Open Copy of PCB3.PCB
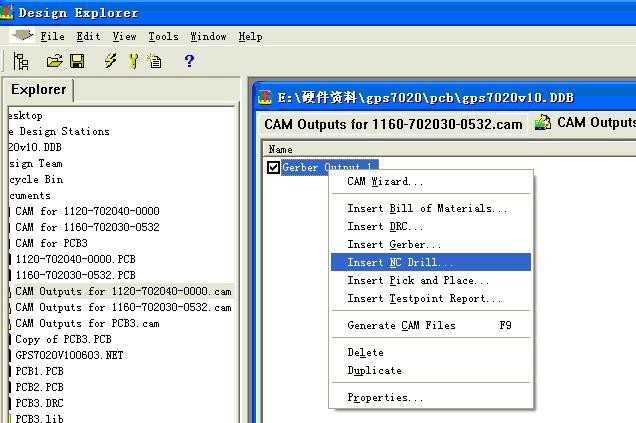The height and width of the screenshot is (423, 636). 63,339
